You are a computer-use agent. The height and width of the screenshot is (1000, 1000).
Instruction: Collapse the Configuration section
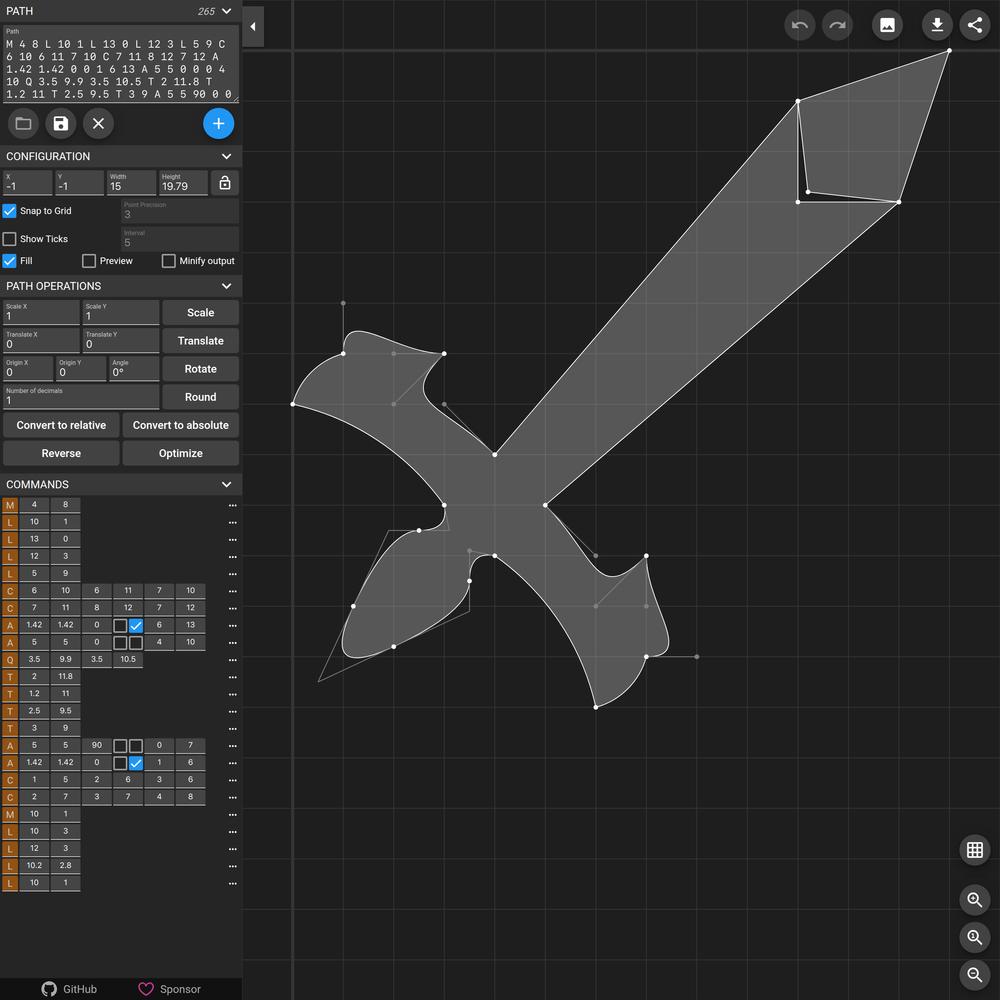[226, 157]
